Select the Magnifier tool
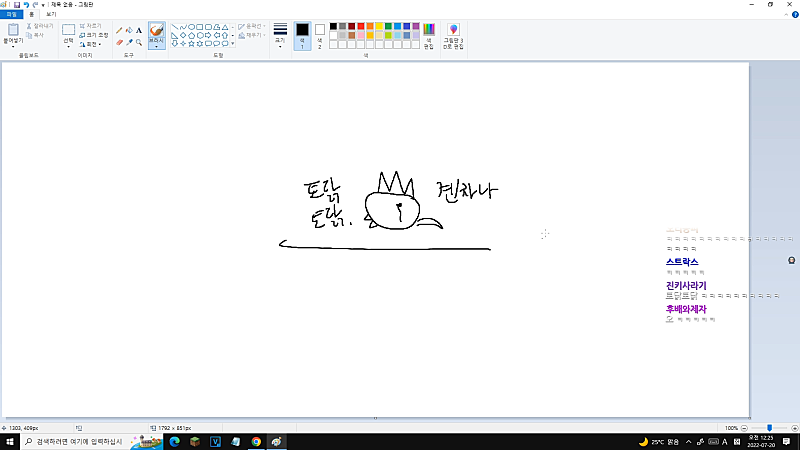 point(139,42)
